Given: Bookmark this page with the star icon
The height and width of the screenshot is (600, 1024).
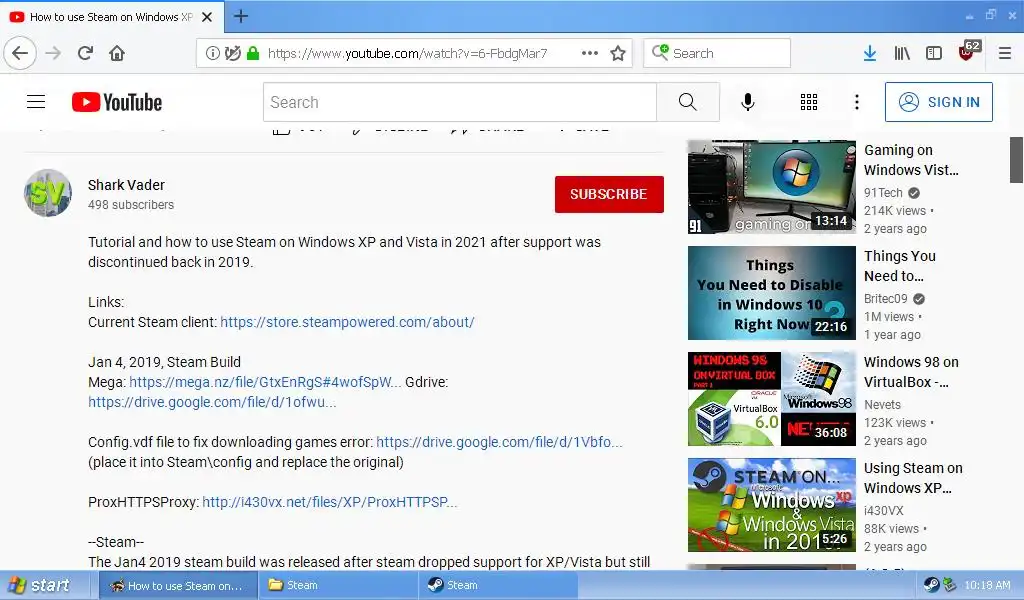Looking at the screenshot, I should coord(618,53).
